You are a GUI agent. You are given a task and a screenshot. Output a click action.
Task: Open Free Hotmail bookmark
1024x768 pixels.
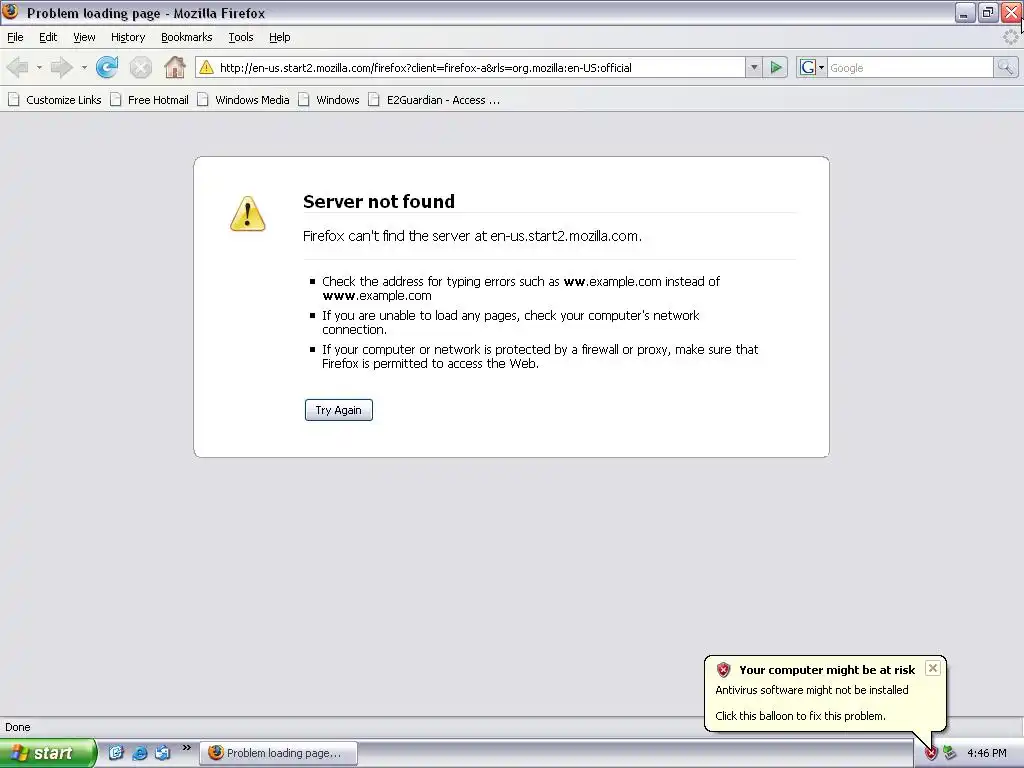click(150, 100)
